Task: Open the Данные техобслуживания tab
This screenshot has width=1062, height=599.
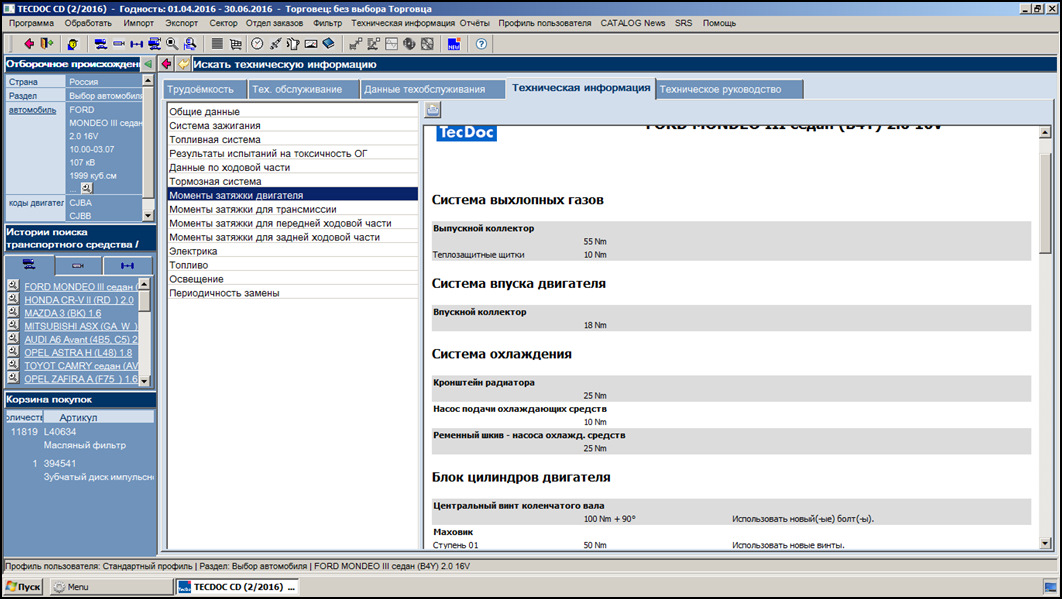Action: [x=432, y=89]
